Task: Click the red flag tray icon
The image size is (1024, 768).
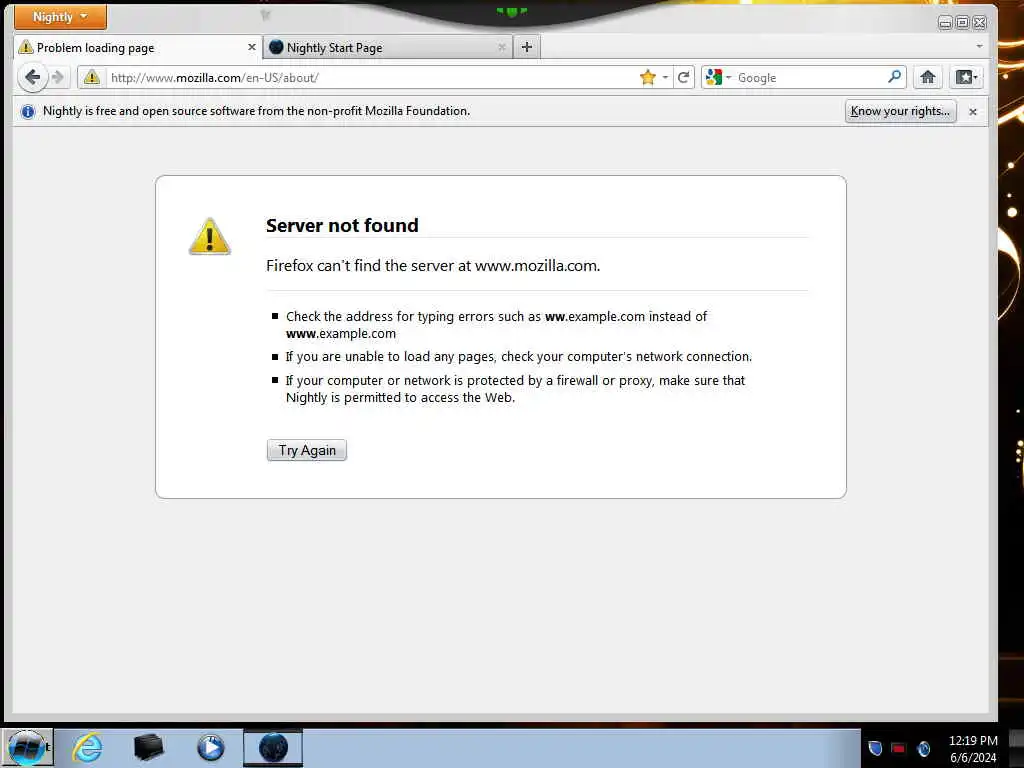Action: (899, 748)
